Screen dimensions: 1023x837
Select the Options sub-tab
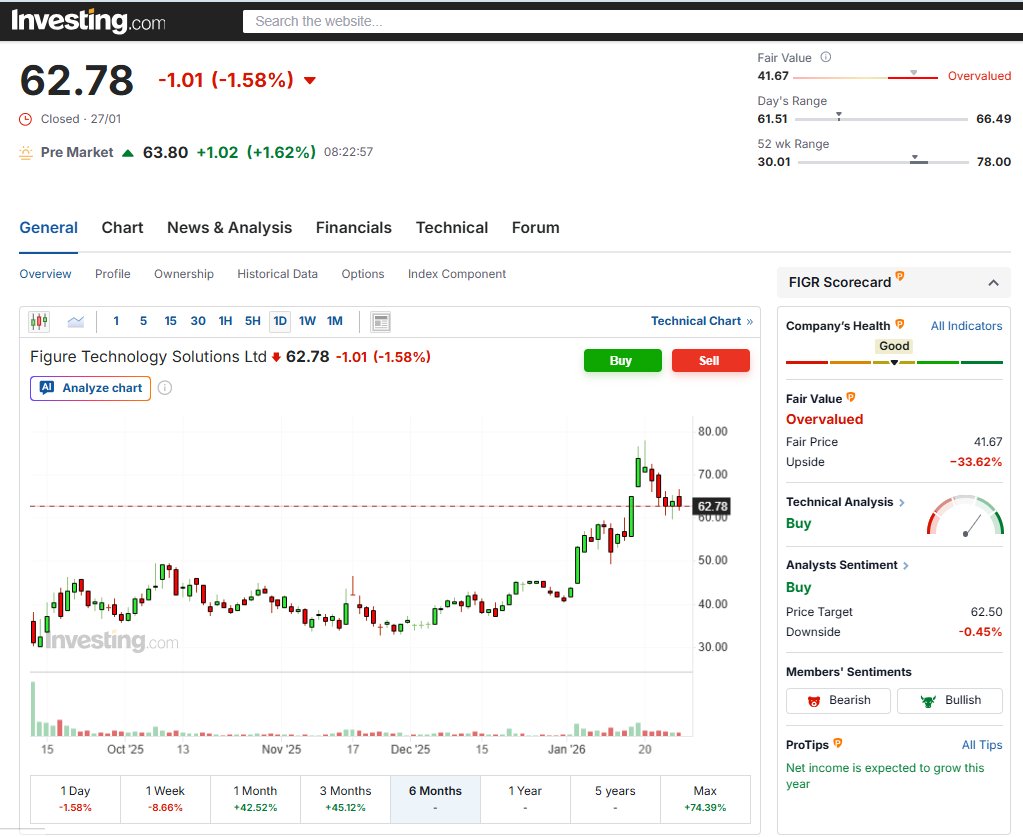click(363, 274)
